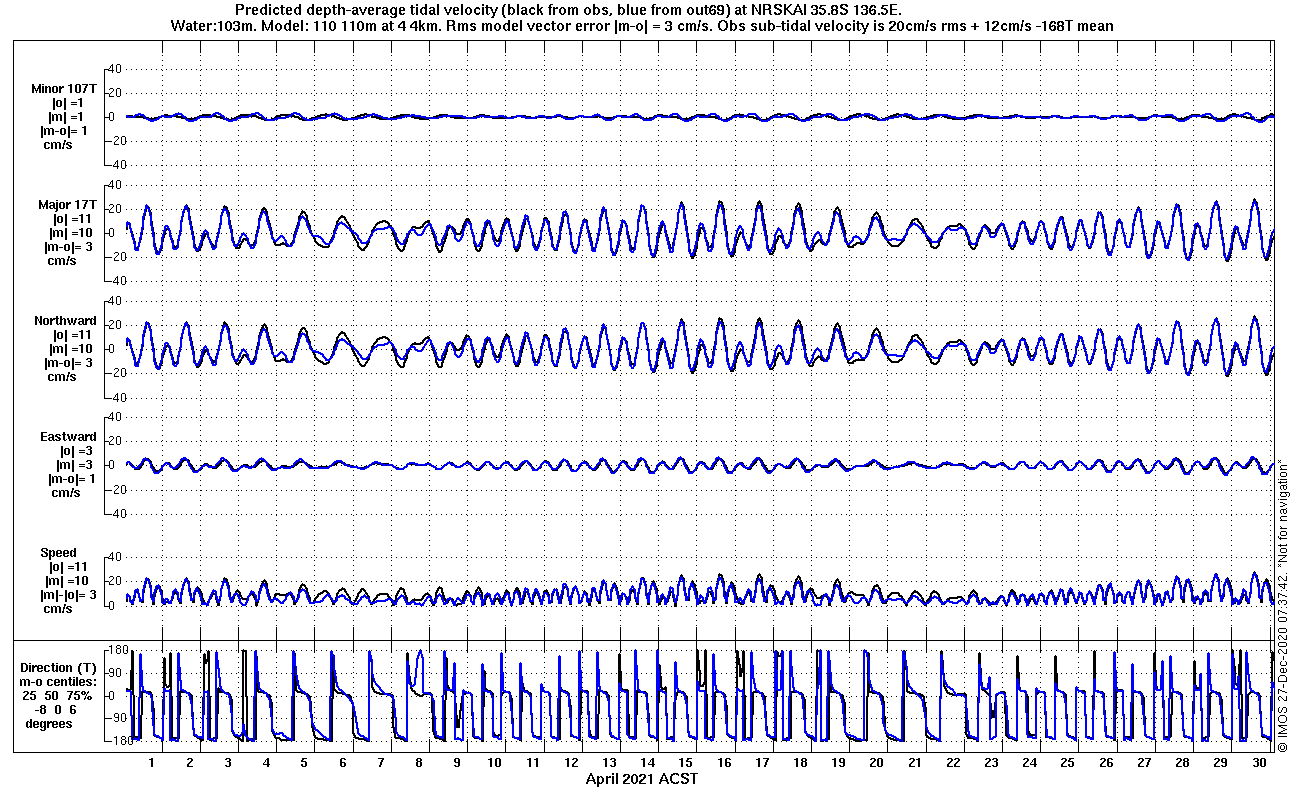The height and width of the screenshot is (800, 1300).
Task: Click day '18' on the date axis
Action: [800, 763]
